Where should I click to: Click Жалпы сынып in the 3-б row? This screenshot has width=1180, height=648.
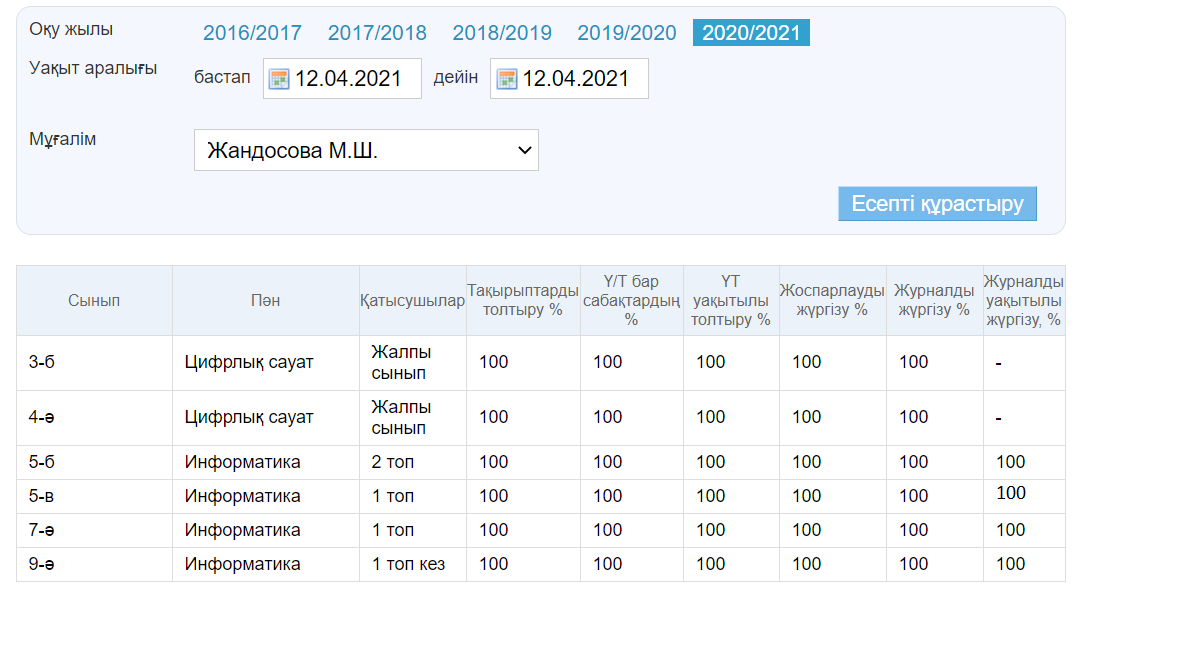click(x=401, y=363)
